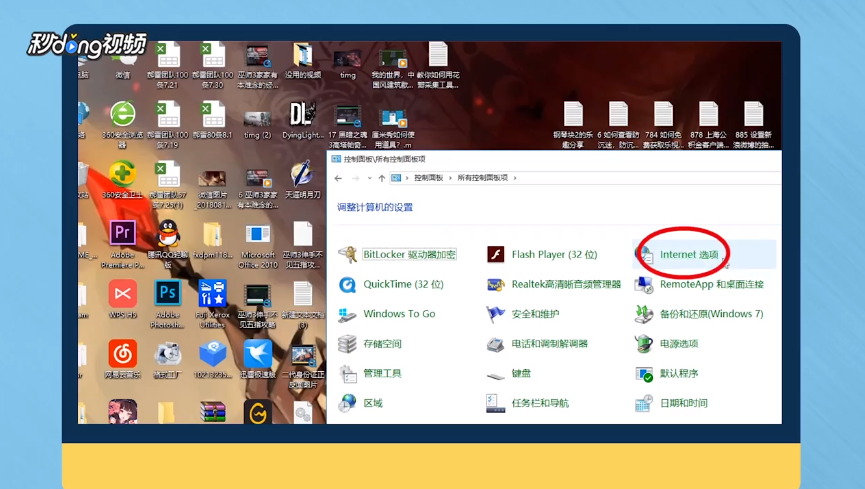
Task: Select 天涯明月刀 desktop shortcut
Action: 303,180
